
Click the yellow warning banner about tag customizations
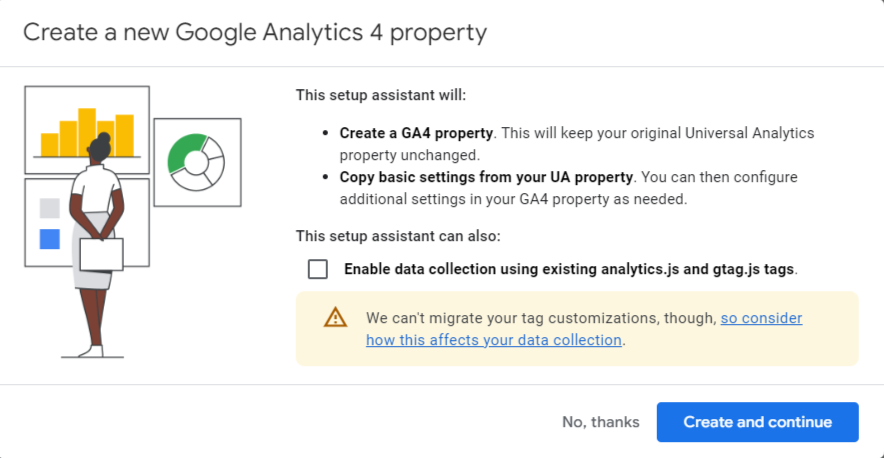coord(577,329)
